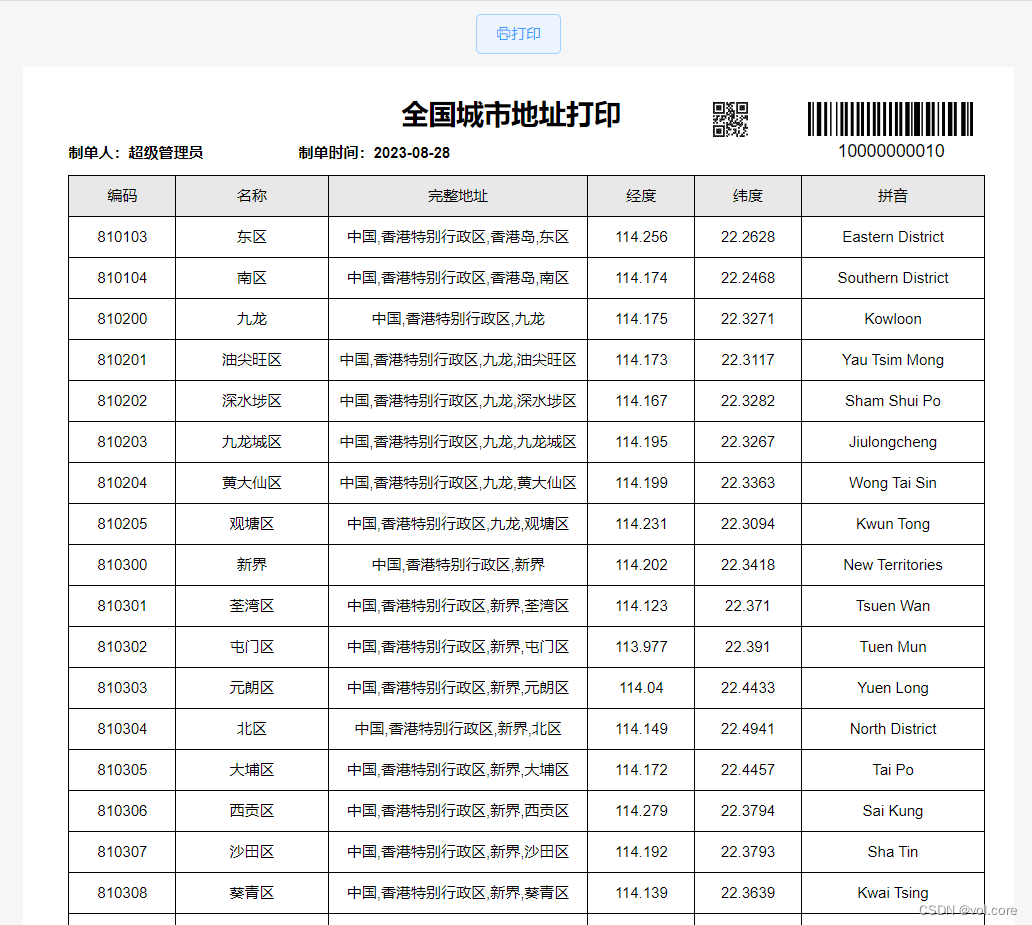Select the 编码 column header
The image size is (1032, 925).
[x=122, y=196]
